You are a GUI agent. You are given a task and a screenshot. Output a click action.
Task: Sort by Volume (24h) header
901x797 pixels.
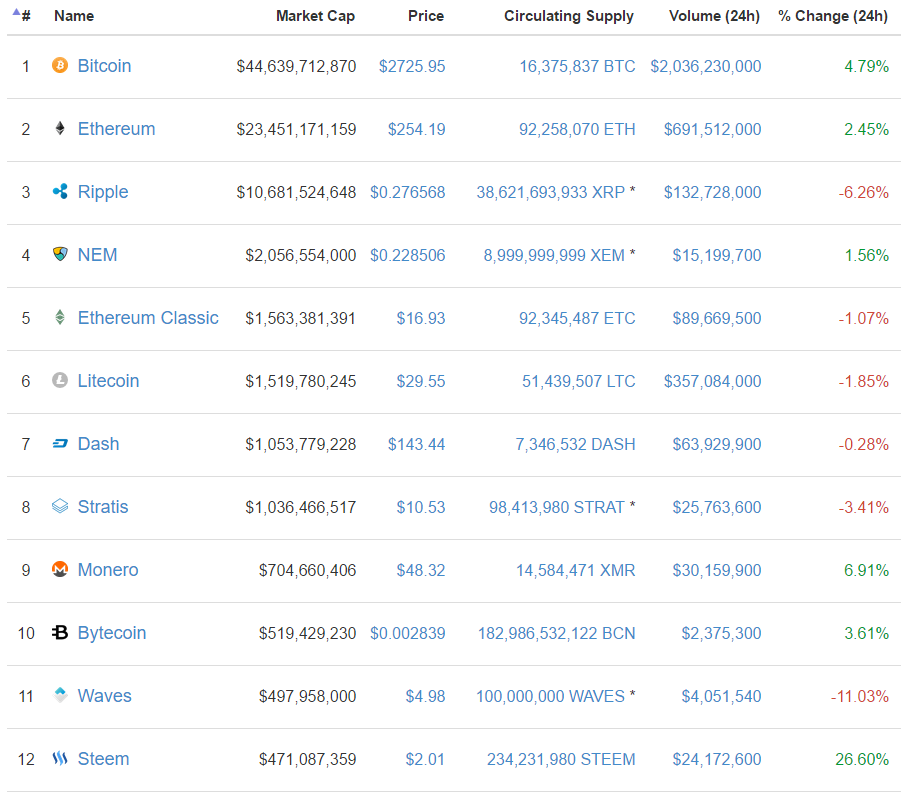pos(714,16)
